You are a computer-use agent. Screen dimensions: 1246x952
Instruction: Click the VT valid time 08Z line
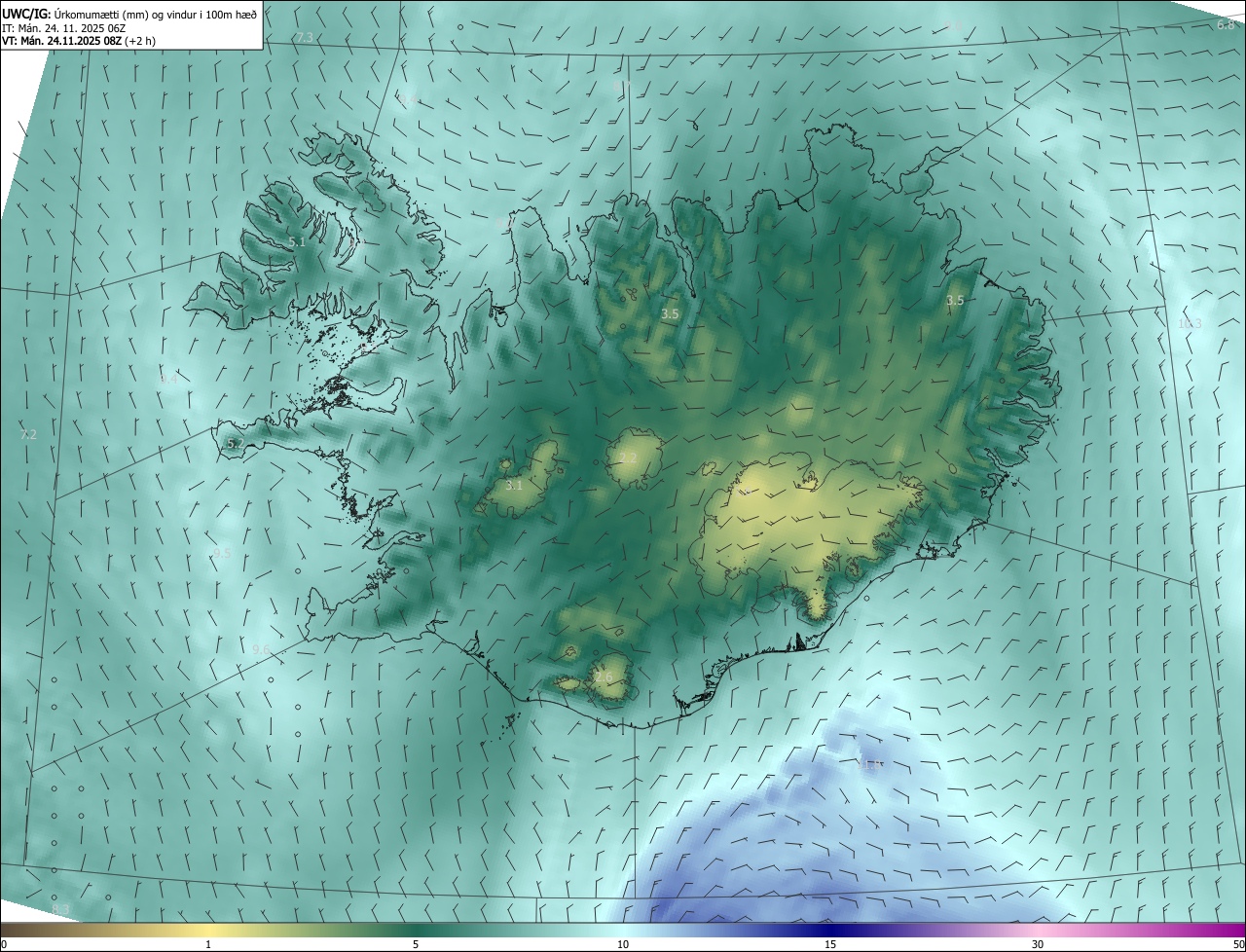pos(79,41)
